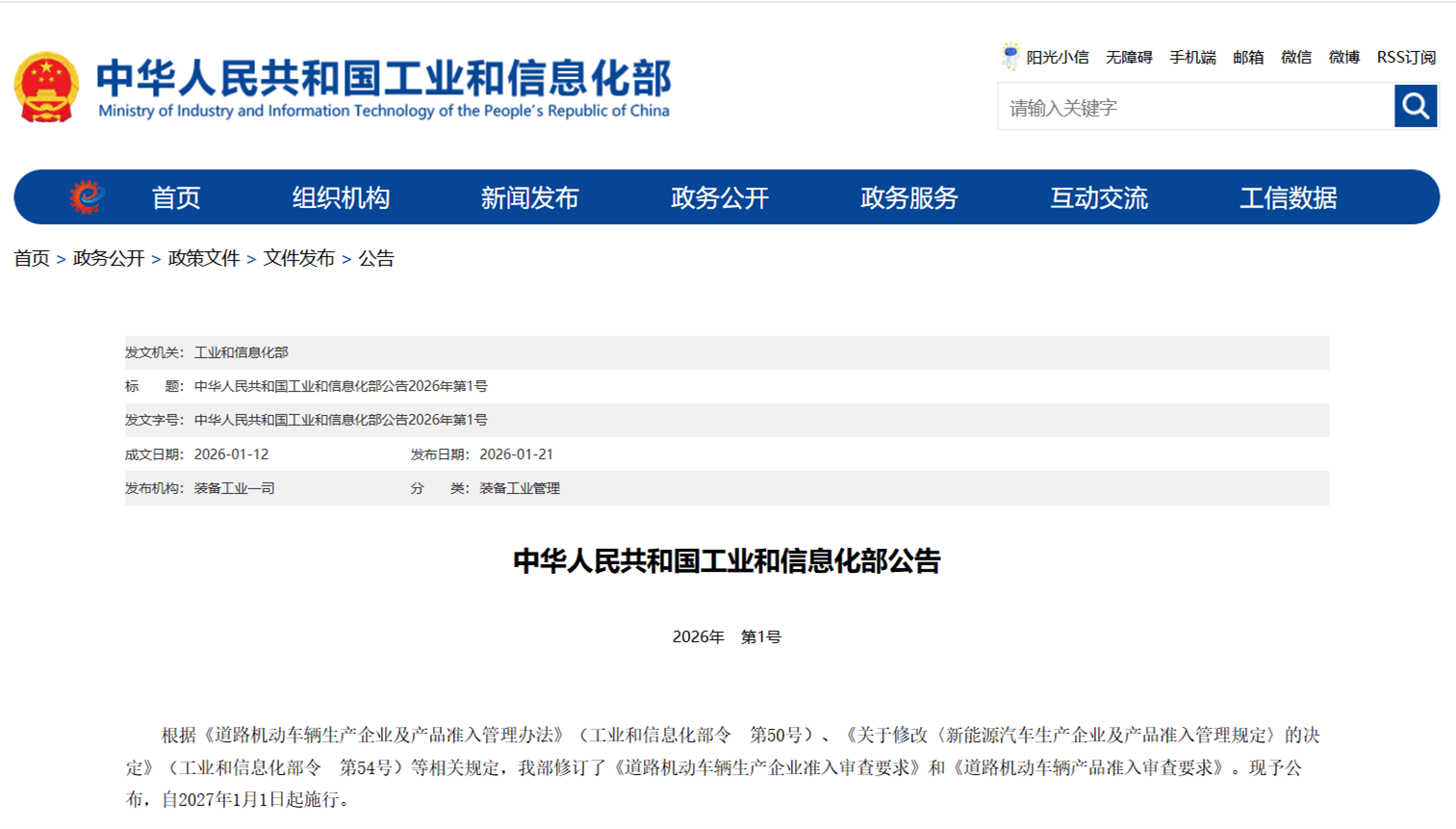Click the magnifier search button
Screen dimensions: 1456x829
tap(1415, 106)
